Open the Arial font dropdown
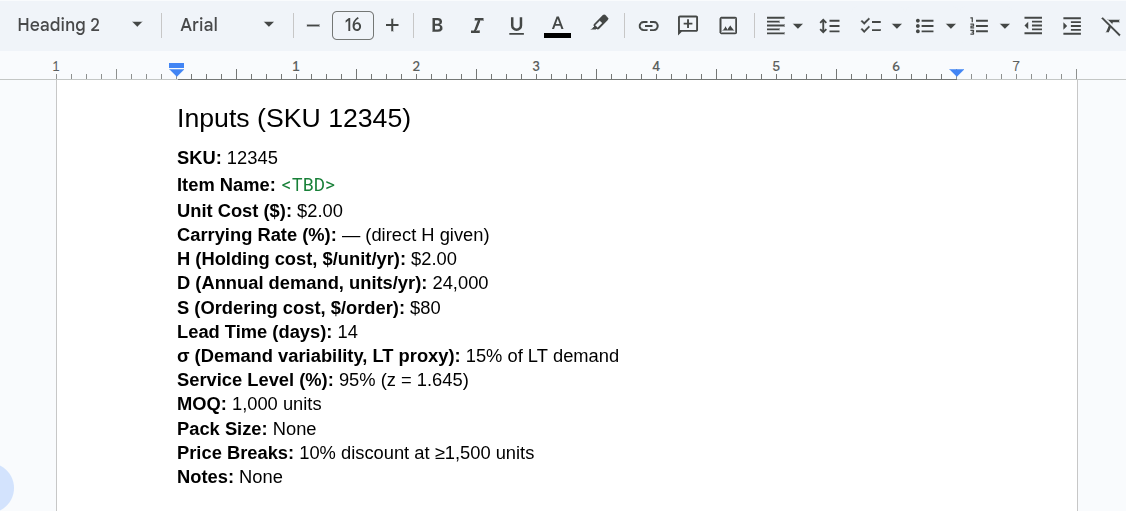 pyautogui.click(x=227, y=25)
